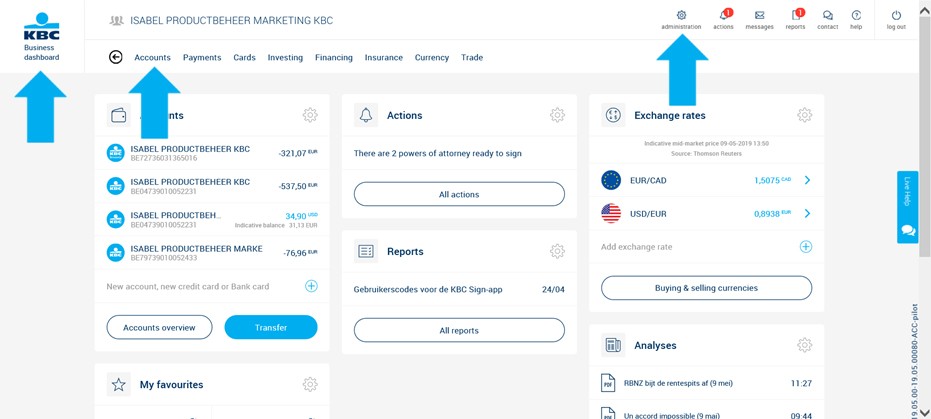Click the All reports button
Image resolution: width=931 pixels, height=419 pixels.
pos(459,330)
